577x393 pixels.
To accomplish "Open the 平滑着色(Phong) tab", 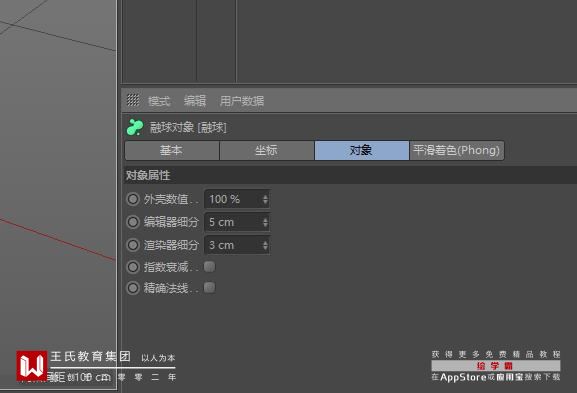I will (x=456, y=150).
